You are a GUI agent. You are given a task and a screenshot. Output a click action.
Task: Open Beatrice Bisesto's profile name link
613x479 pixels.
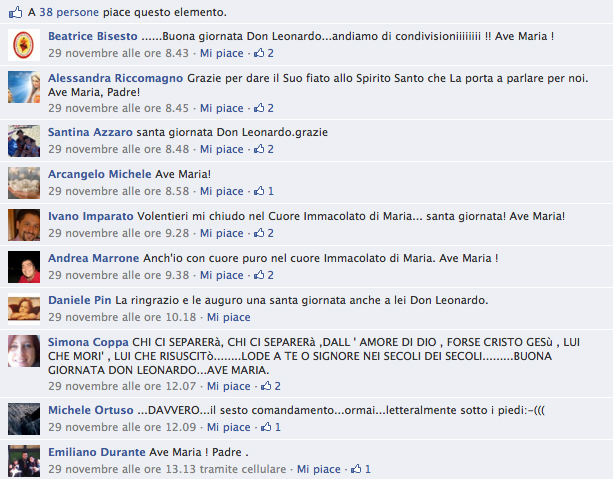[93, 36]
